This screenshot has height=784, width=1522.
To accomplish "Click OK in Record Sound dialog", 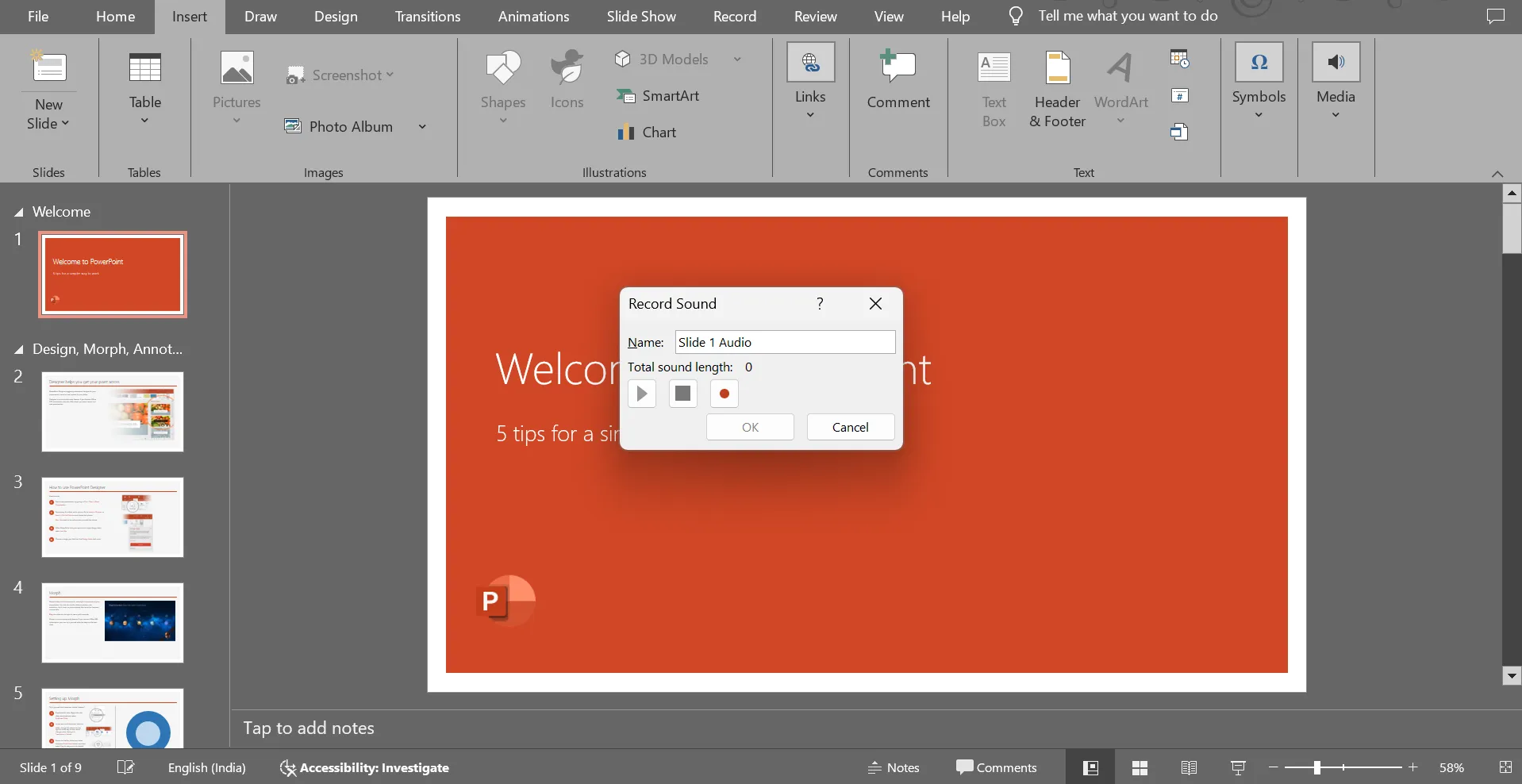I will [x=750, y=427].
